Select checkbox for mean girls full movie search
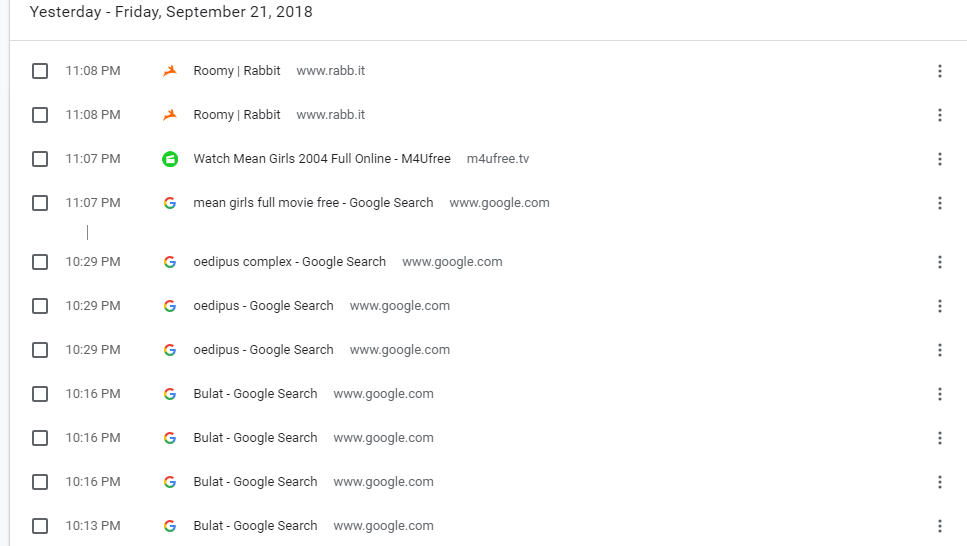967x546 pixels. [x=40, y=203]
